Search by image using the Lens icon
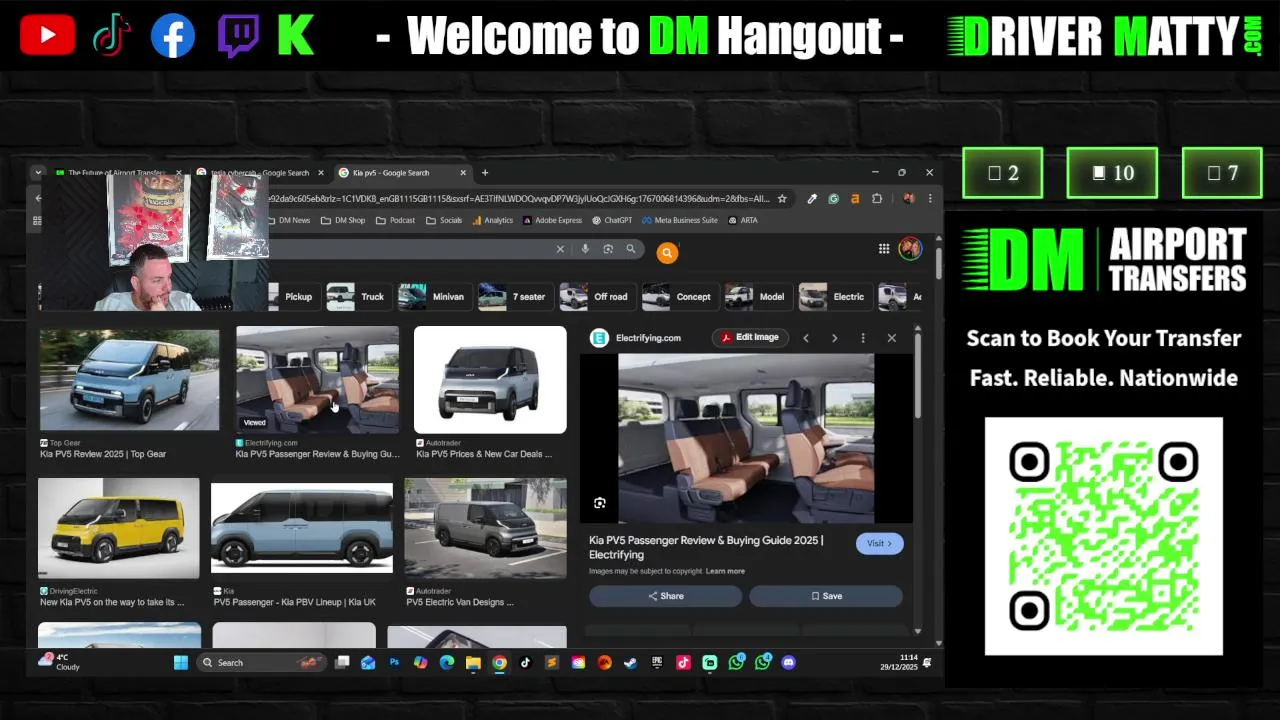 point(608,249)
